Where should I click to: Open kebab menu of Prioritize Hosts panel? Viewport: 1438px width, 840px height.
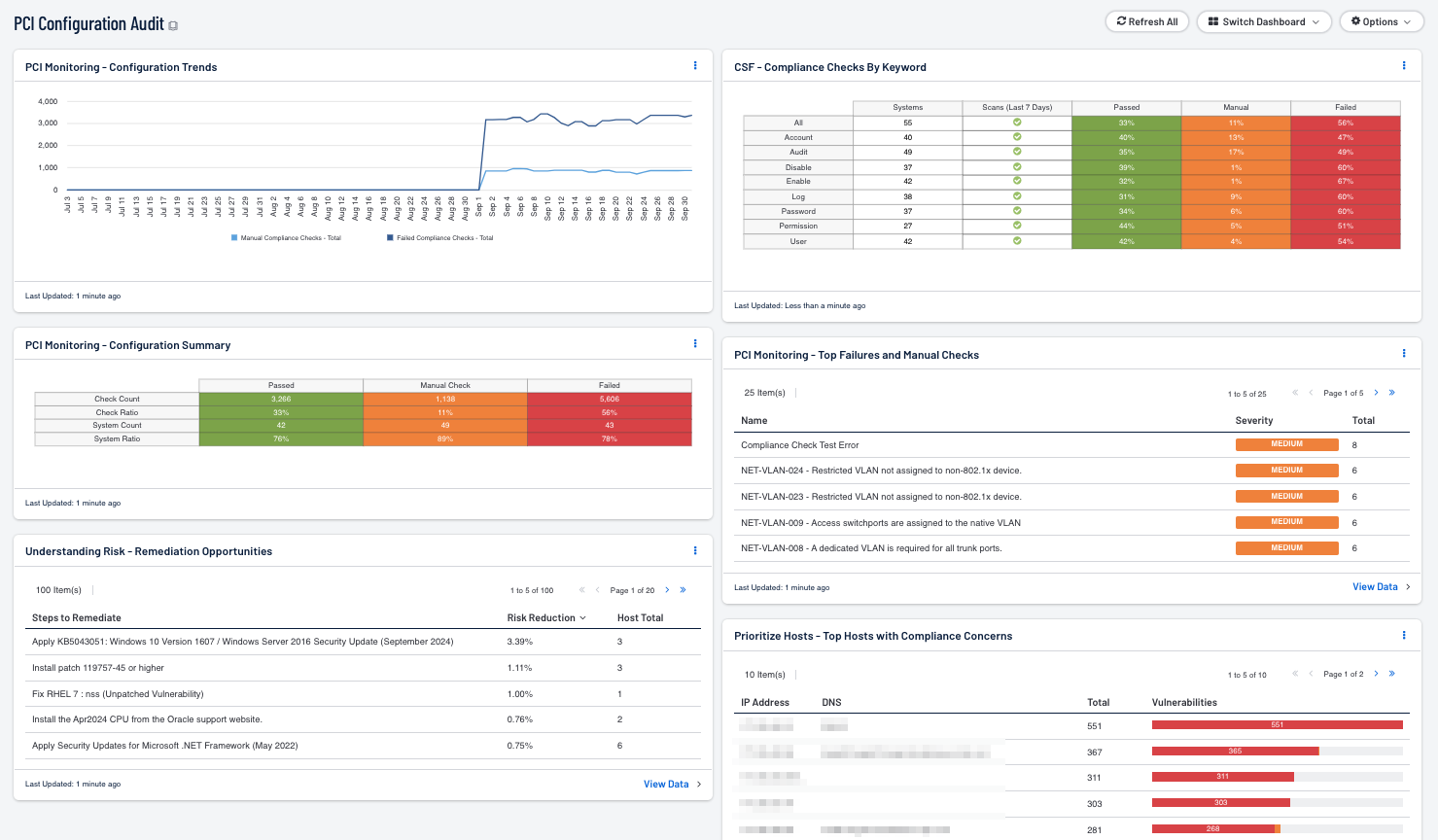click(1403, 635)
